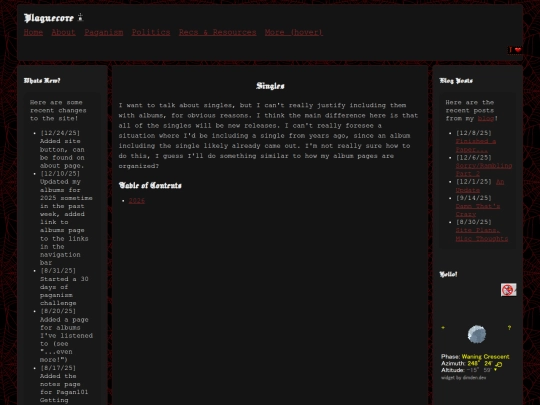Jump to 2026 in Table of Contents
540x405 pixels.
pos(137,201)
